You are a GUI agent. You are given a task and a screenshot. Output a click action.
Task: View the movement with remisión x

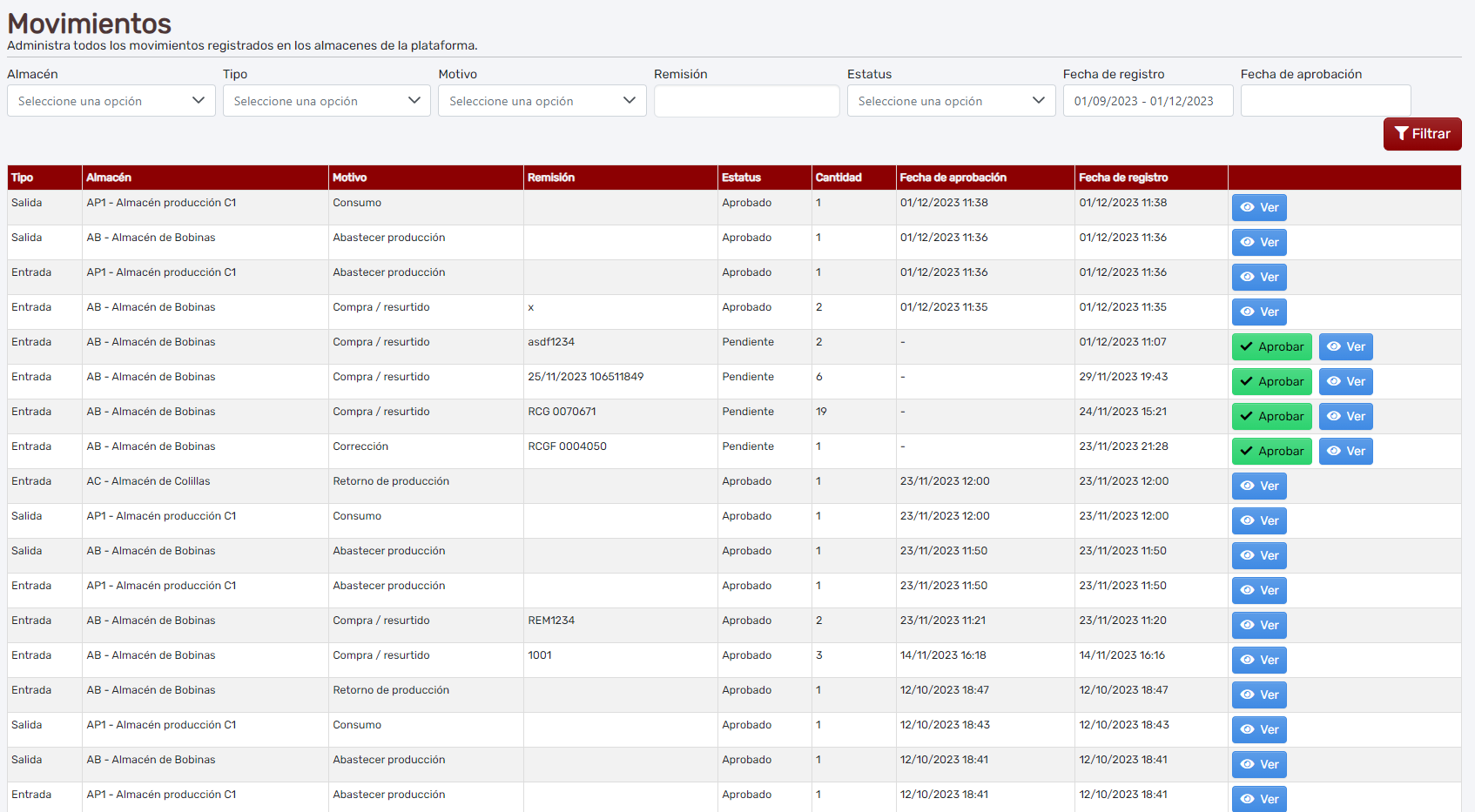pyautogui.click(x=1259, y=312)
